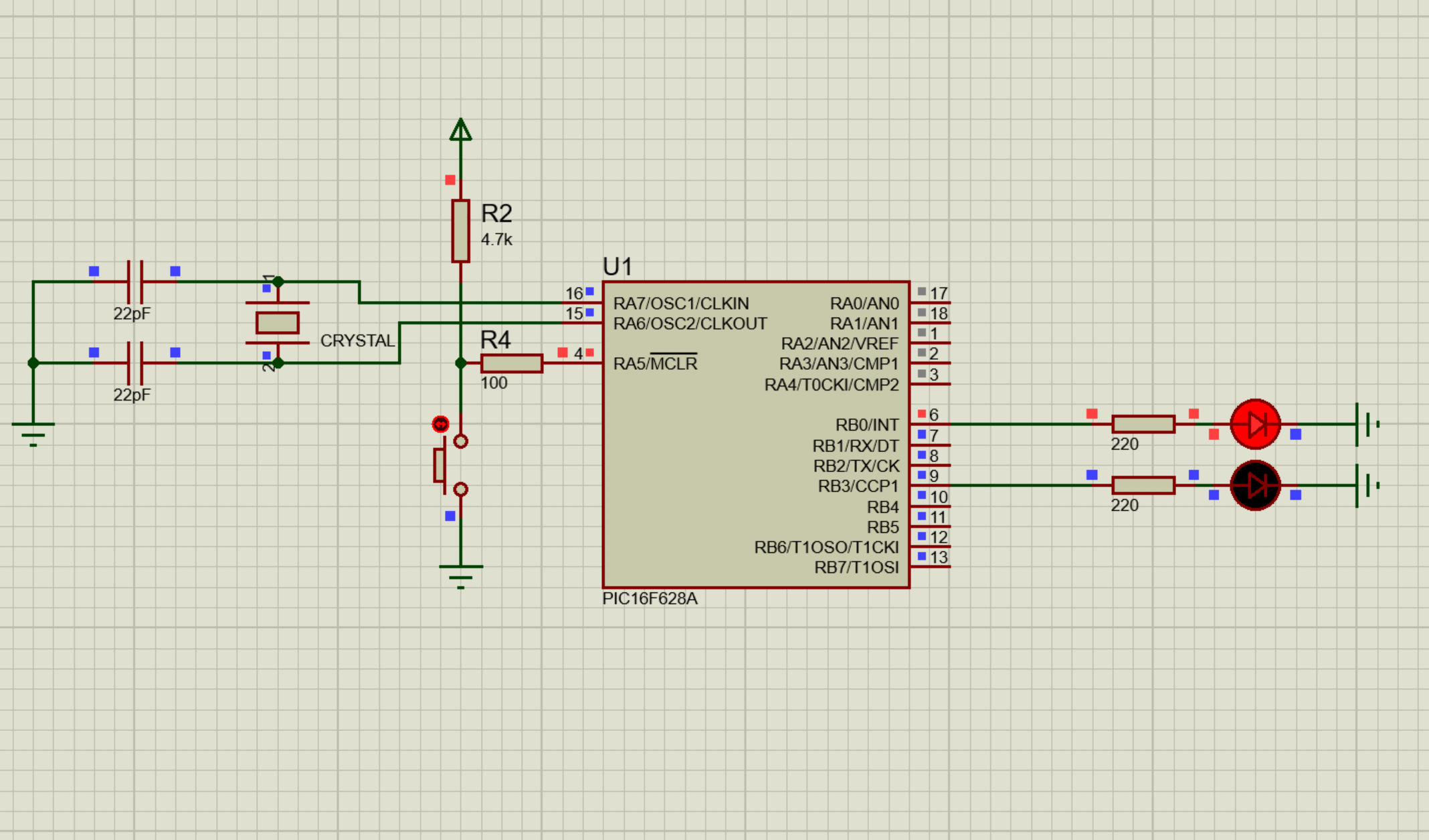Screen dimensions: 1429x840
Task: Click the CRYSTAL text label
Action: pyautogui.click(x=357, y=341)
